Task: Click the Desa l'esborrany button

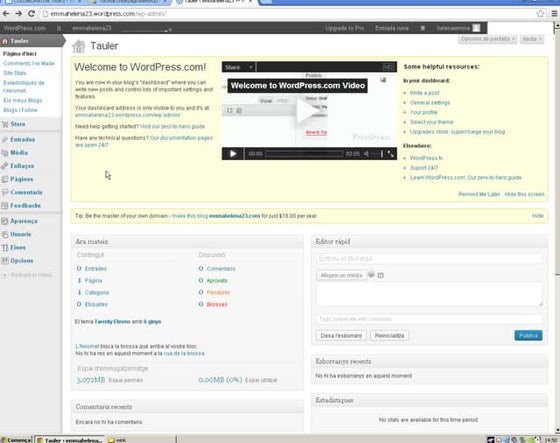Action: tap(341, 336)
